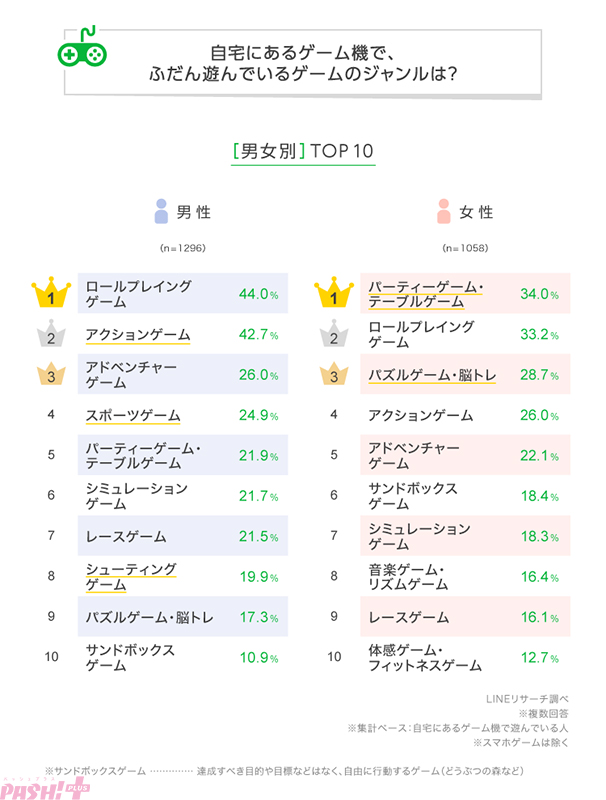
Task: Click the gold crown in the men's ranking
Action: pyautogui.click(x=49, y=294)
